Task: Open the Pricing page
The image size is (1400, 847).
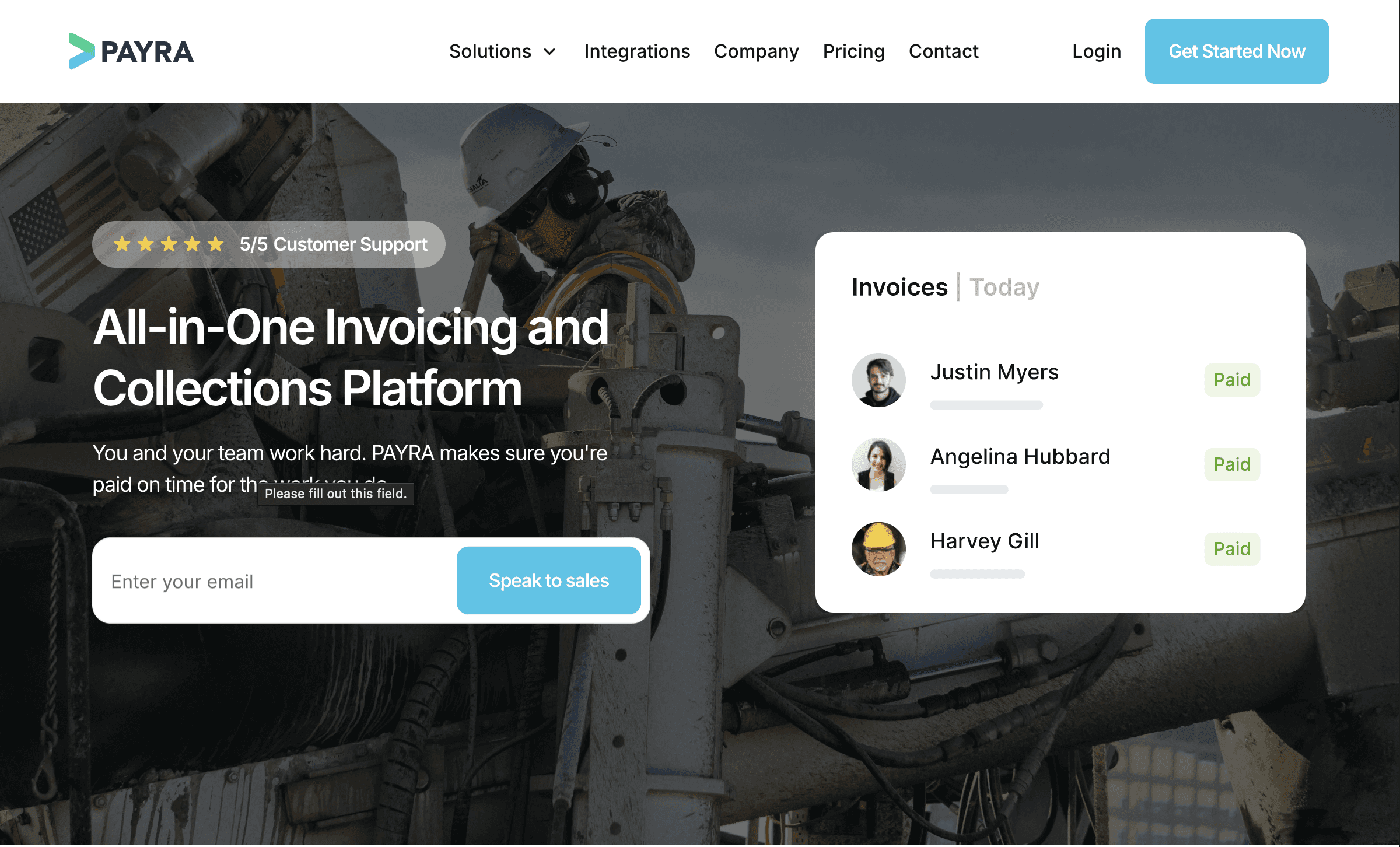Action: pos(853,51)
